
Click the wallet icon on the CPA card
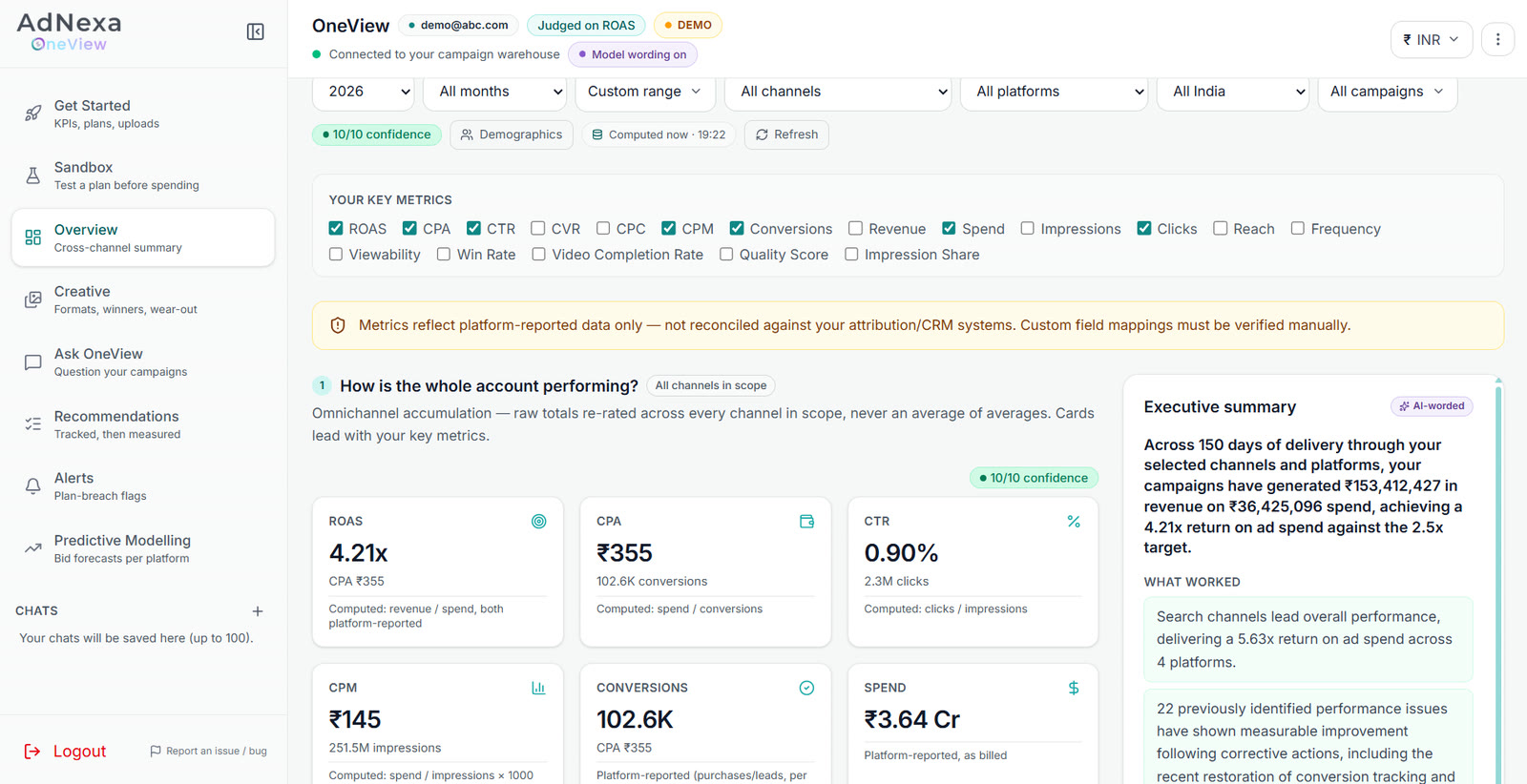[806, 522]
